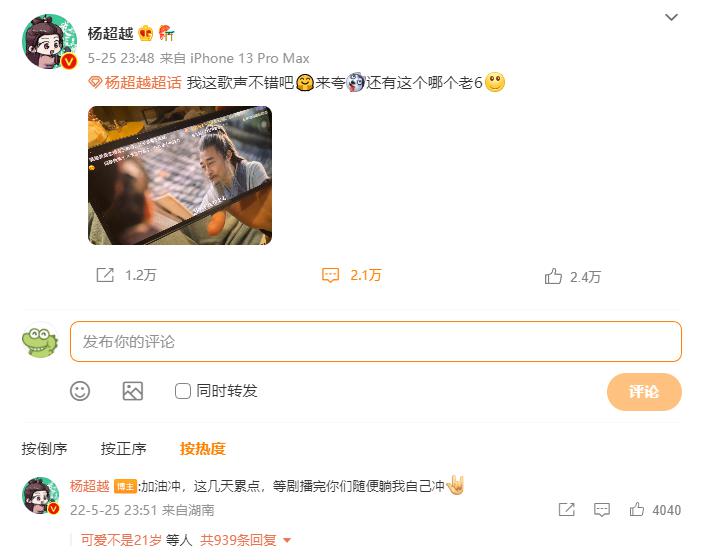Click the image upload icon for comment
Screen dimensions: 701x560
point(133,391)
